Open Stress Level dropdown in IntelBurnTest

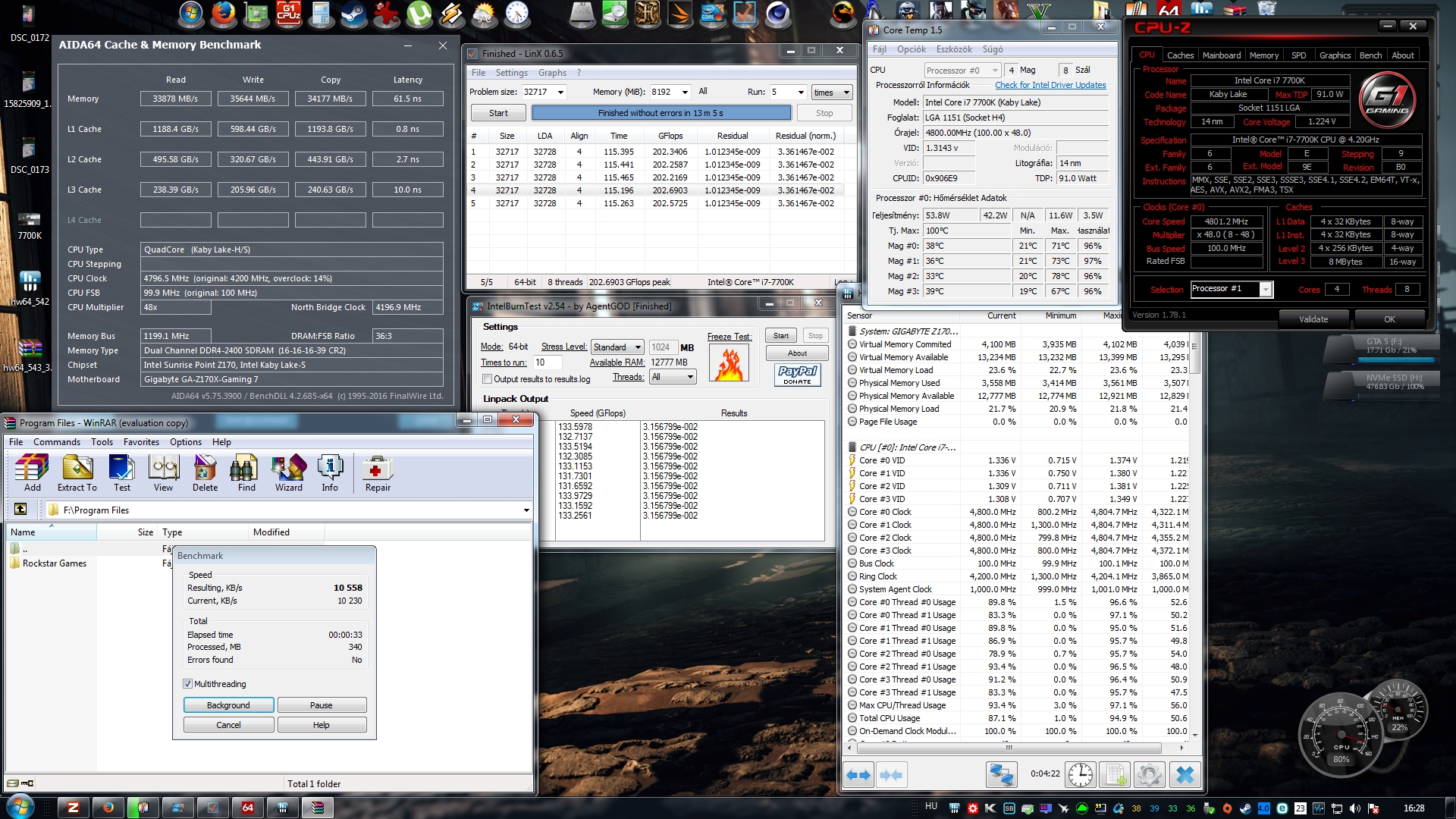point(617,347)
